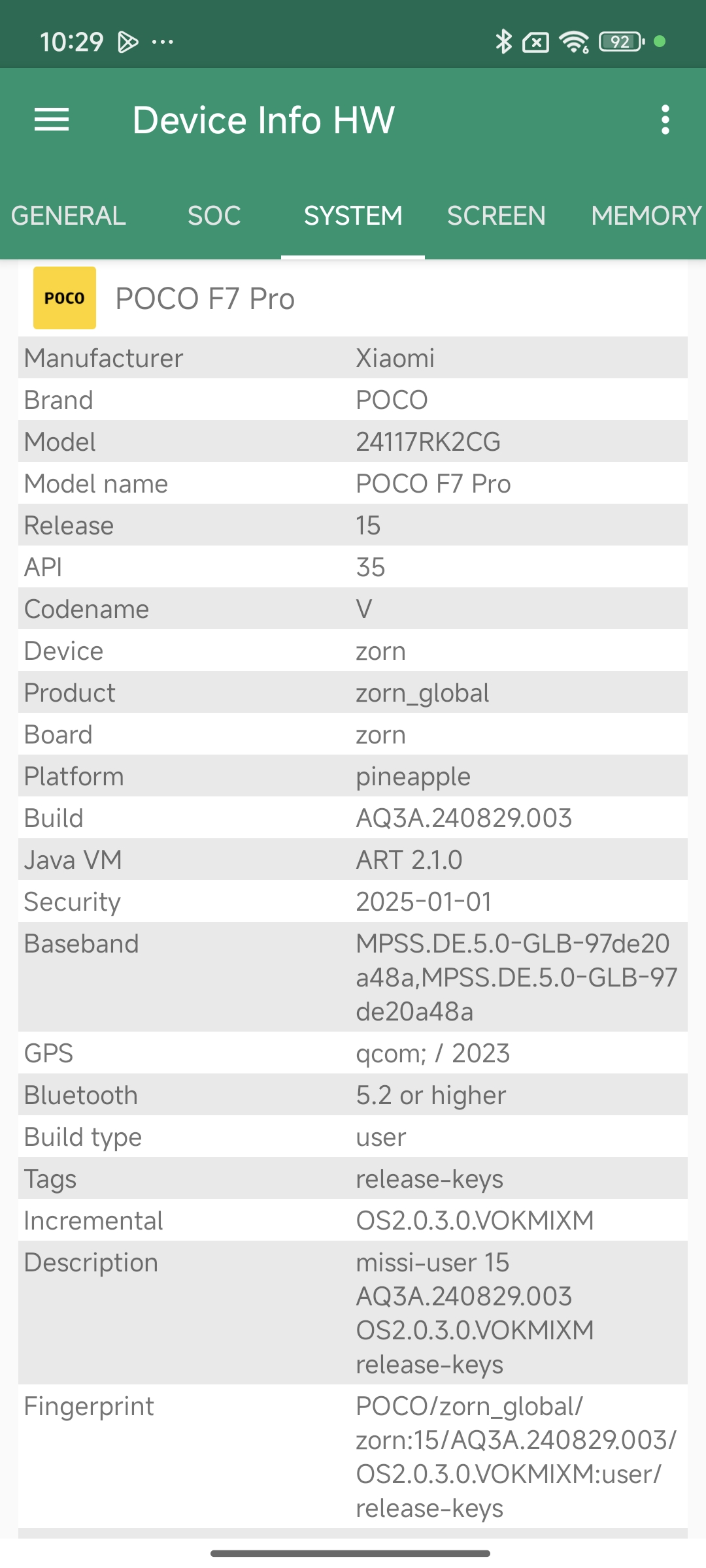
Task: Open the hamburger navigation menu
Action: click(52, 120)
